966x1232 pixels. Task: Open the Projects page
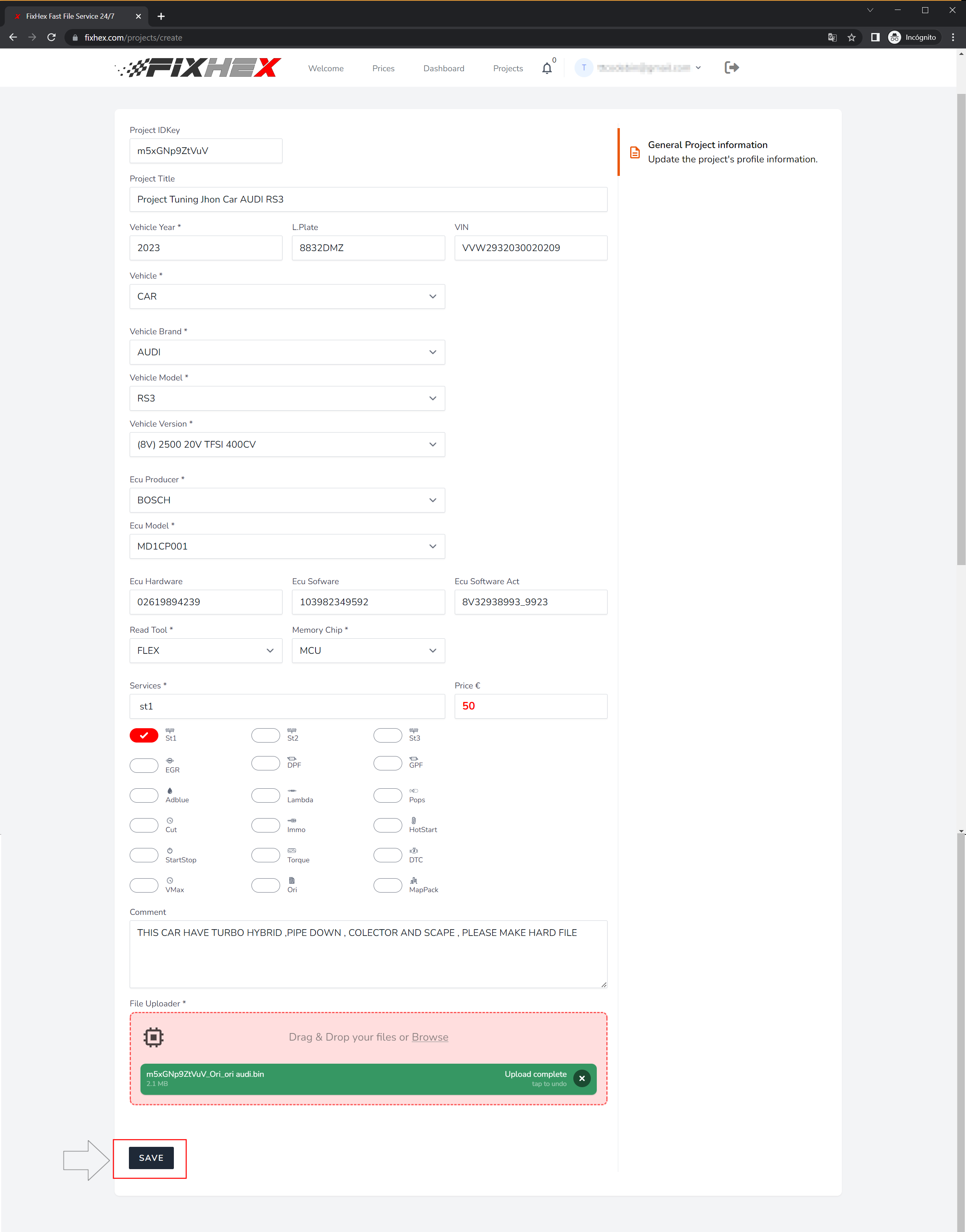click(508, 68)
